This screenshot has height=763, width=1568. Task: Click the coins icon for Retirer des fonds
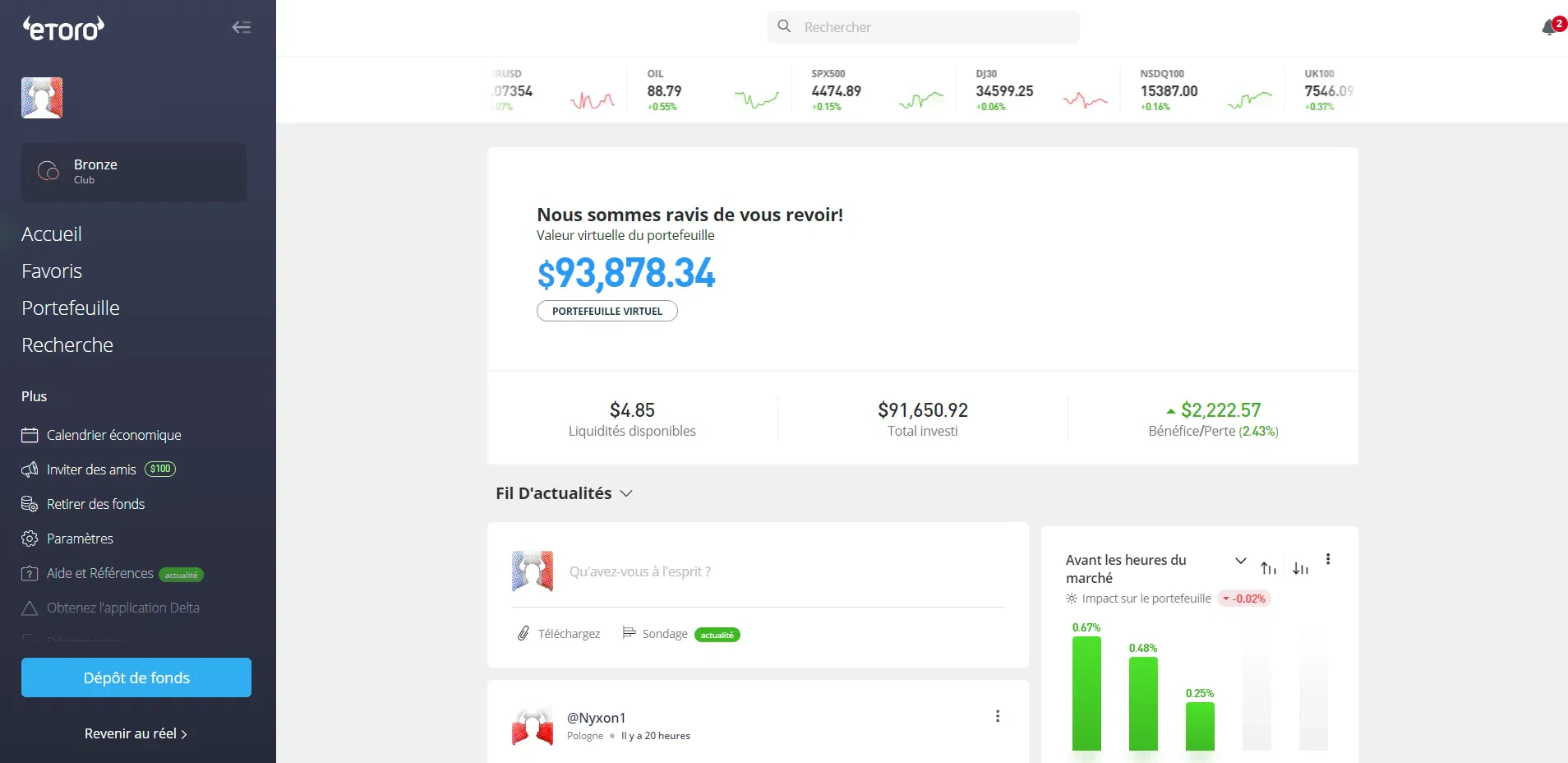[x=30, y=504]
